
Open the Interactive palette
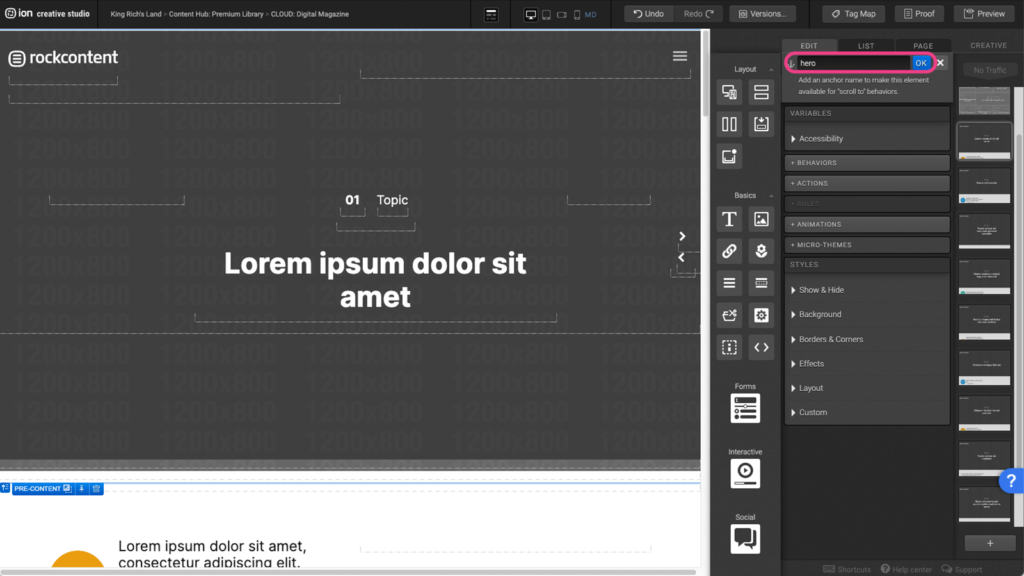click(745, 473)
